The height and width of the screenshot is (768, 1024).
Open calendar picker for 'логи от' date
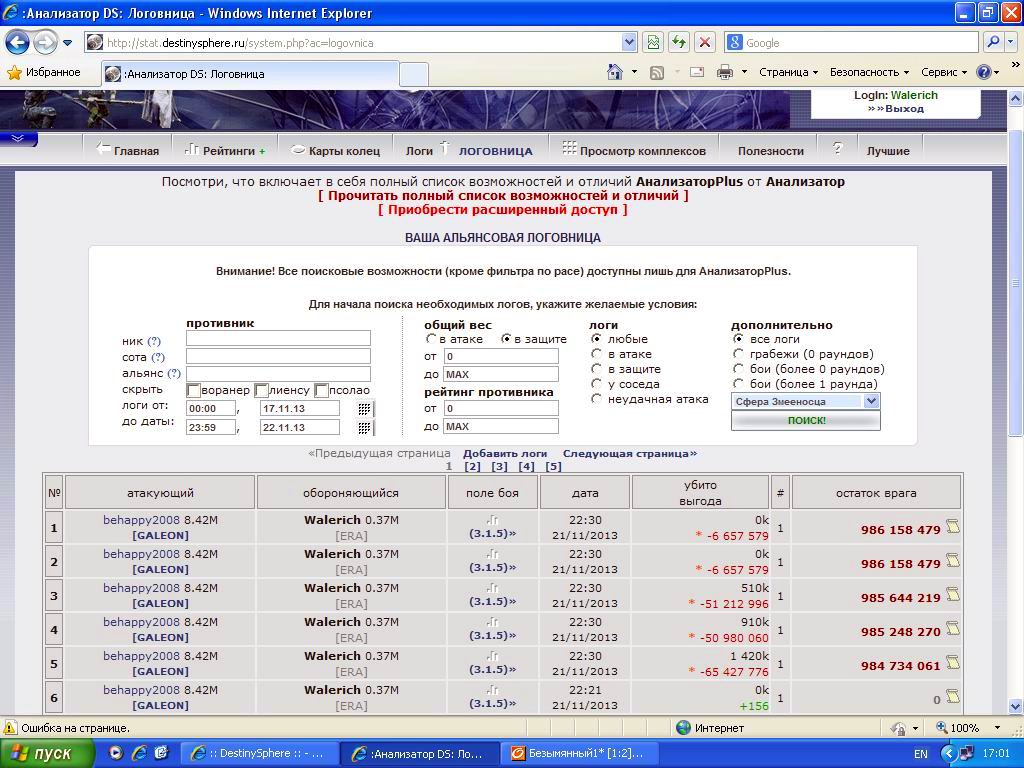tap(365, 409)
